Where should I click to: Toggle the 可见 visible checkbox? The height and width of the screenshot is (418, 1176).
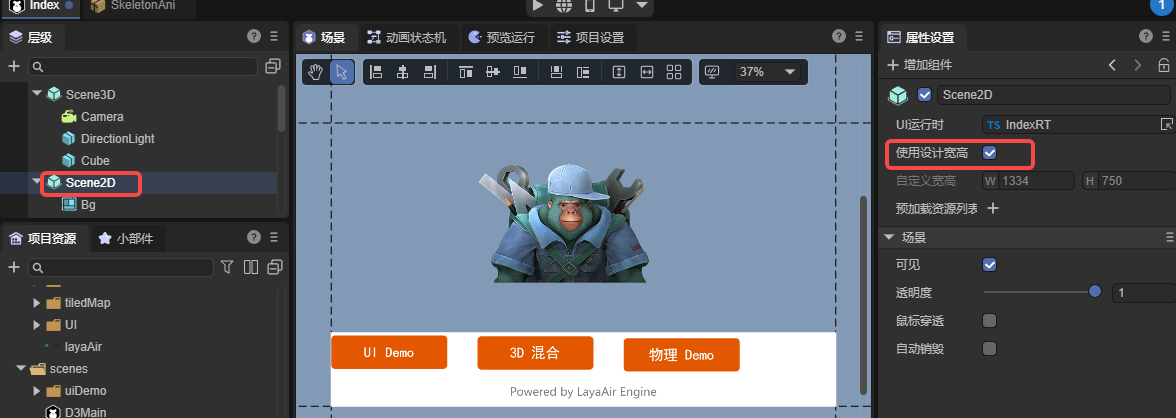coord(990,265)
